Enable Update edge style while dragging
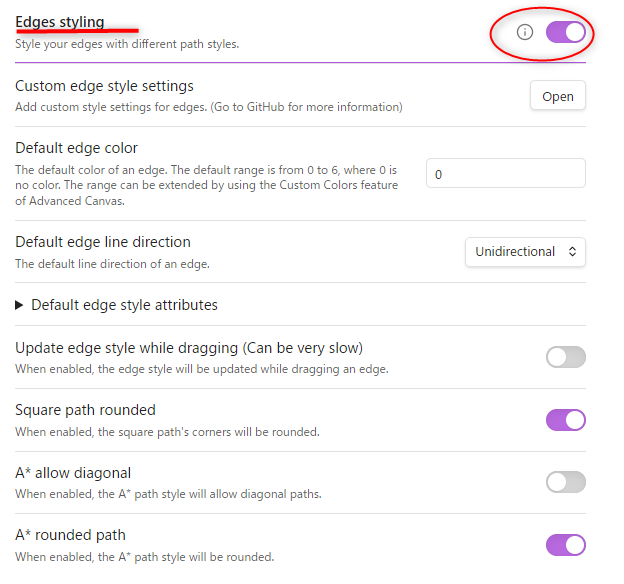This screenshot has width=624, height=584. (565, 357)
